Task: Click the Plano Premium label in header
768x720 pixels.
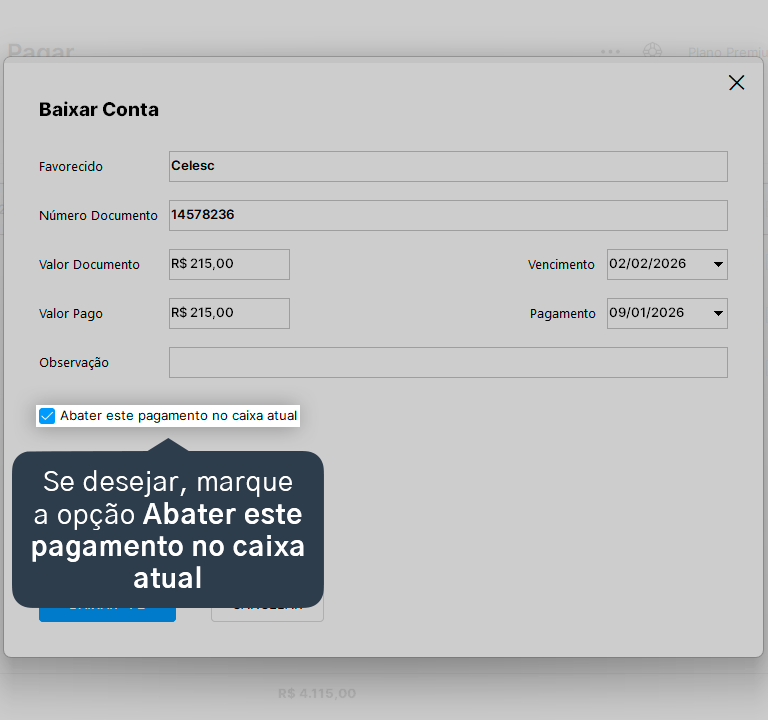Action: point(727,52)
